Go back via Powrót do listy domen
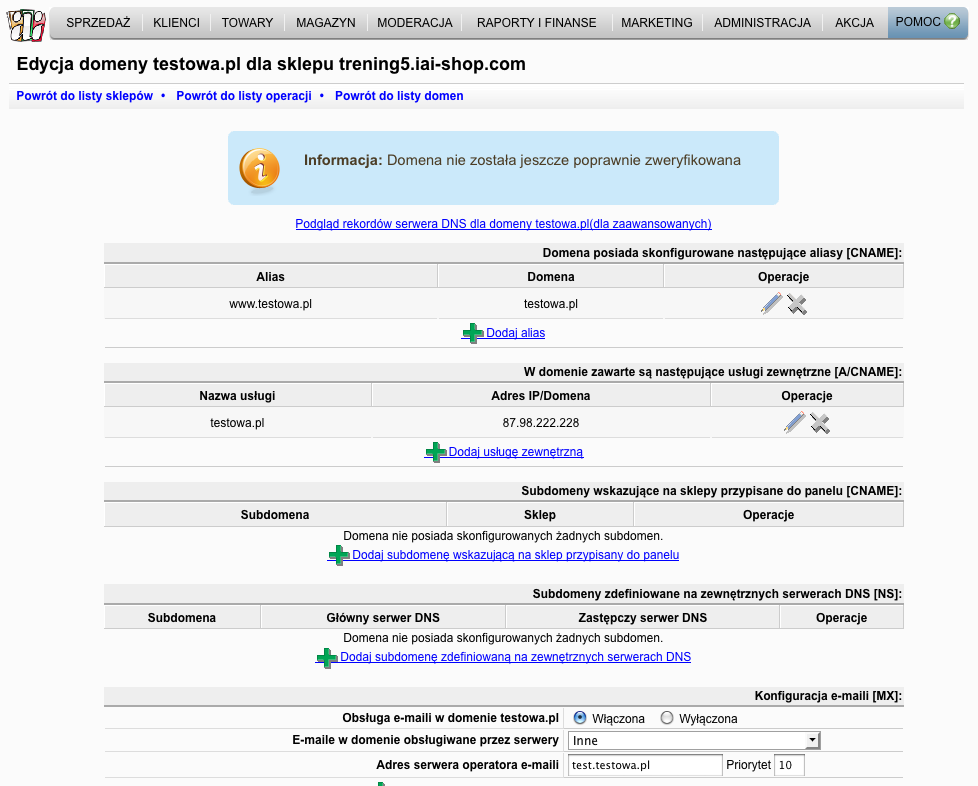The image size is (978, 786). point(399,96)
